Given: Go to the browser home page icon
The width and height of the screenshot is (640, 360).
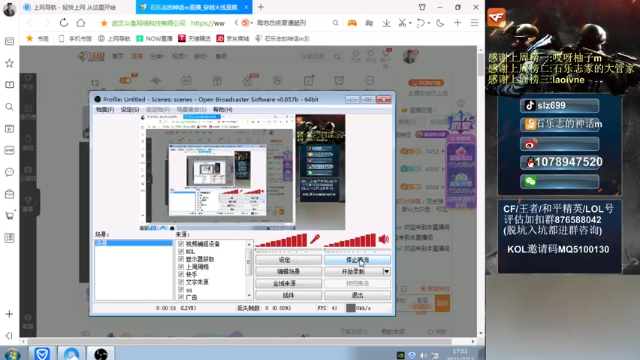Looking at the screenshot, I should click(81, 23).
